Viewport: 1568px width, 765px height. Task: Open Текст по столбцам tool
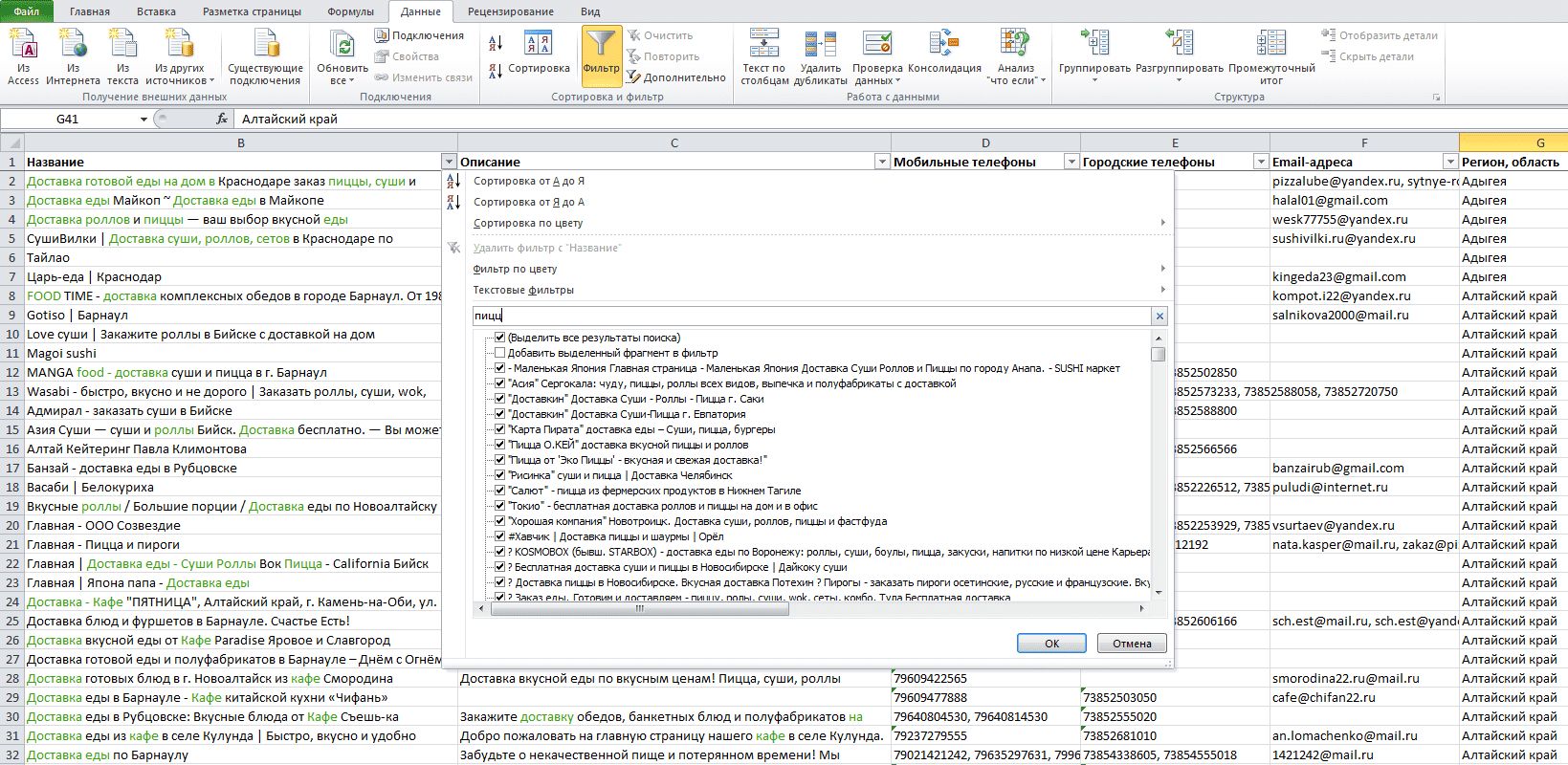pyautogui.click(x=764, y=56)
